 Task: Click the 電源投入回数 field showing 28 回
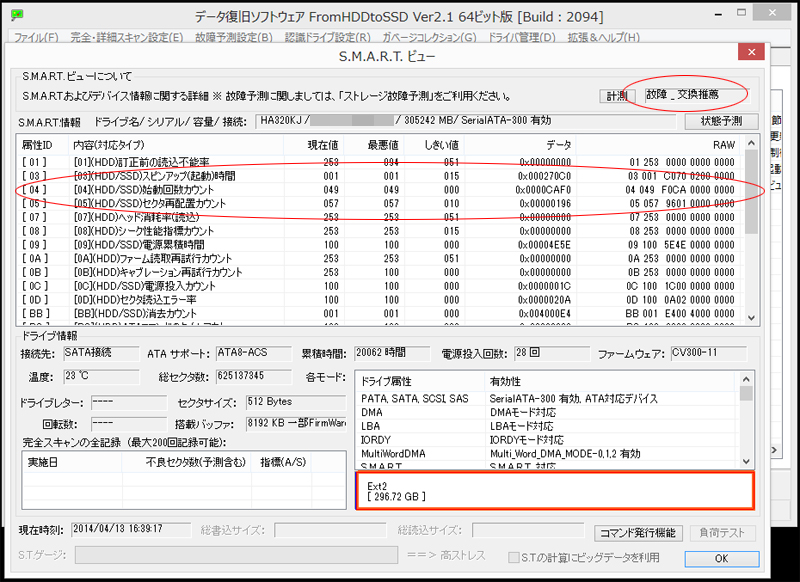pos(552,353)
